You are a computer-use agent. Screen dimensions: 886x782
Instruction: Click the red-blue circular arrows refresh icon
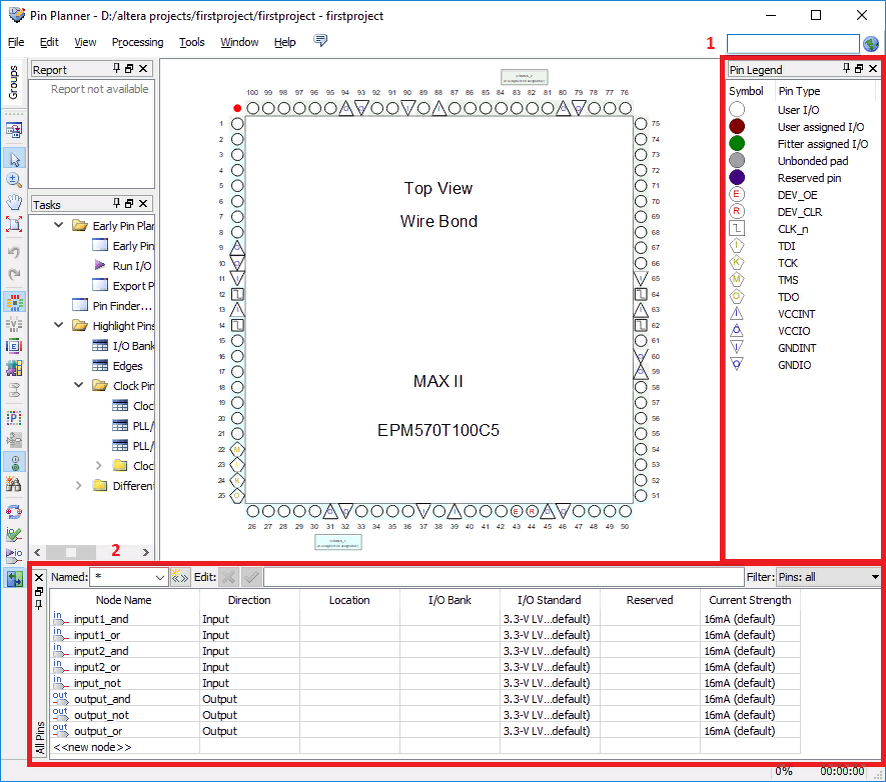14,512
